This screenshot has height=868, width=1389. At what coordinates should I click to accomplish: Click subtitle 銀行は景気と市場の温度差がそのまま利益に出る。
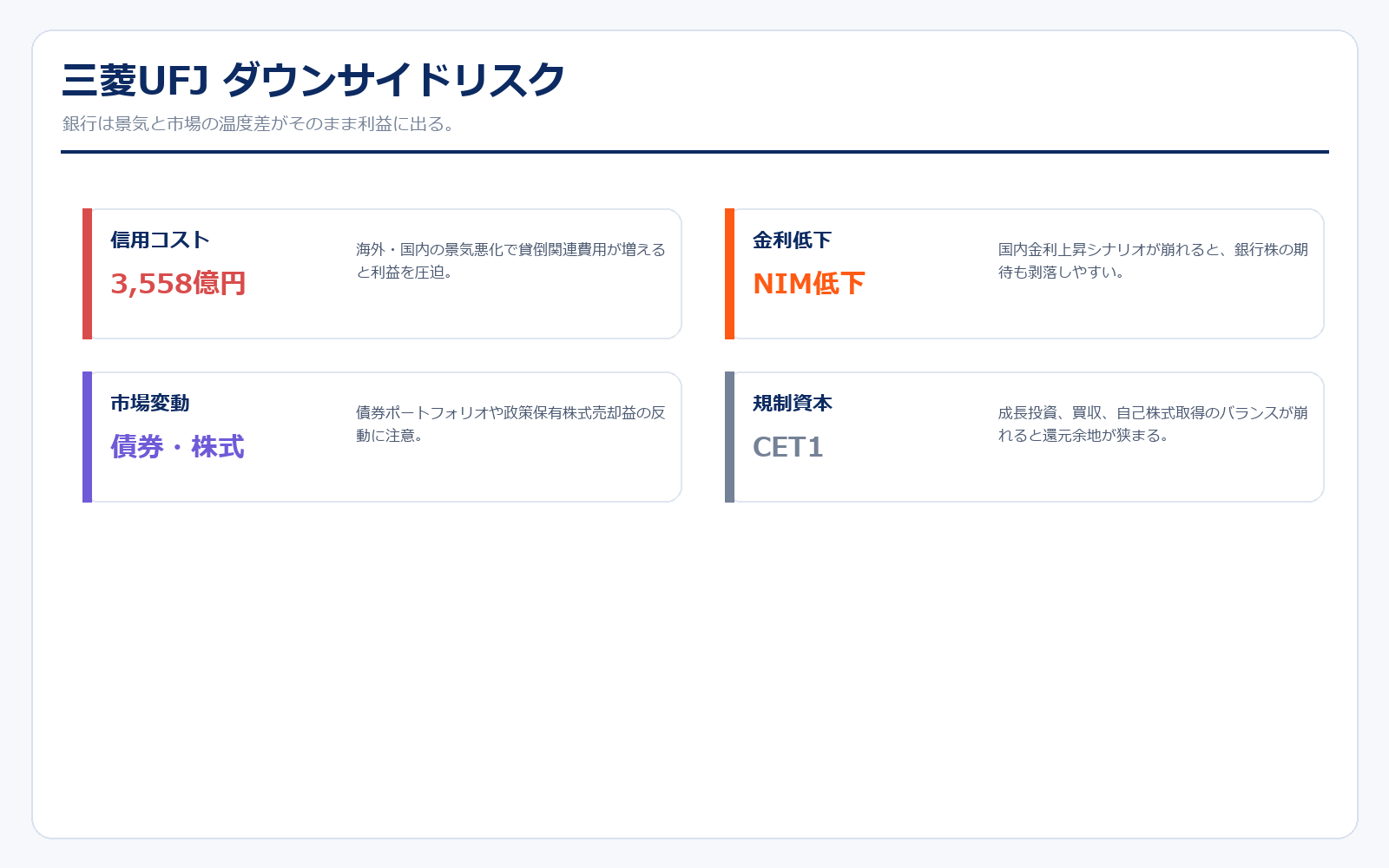pyautogui.click(x=259, y=124)
